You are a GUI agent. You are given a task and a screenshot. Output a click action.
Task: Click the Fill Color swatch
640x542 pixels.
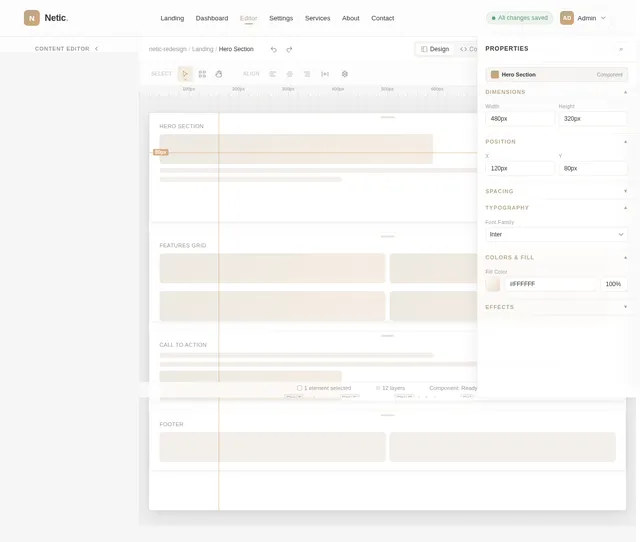click(493, 284)
